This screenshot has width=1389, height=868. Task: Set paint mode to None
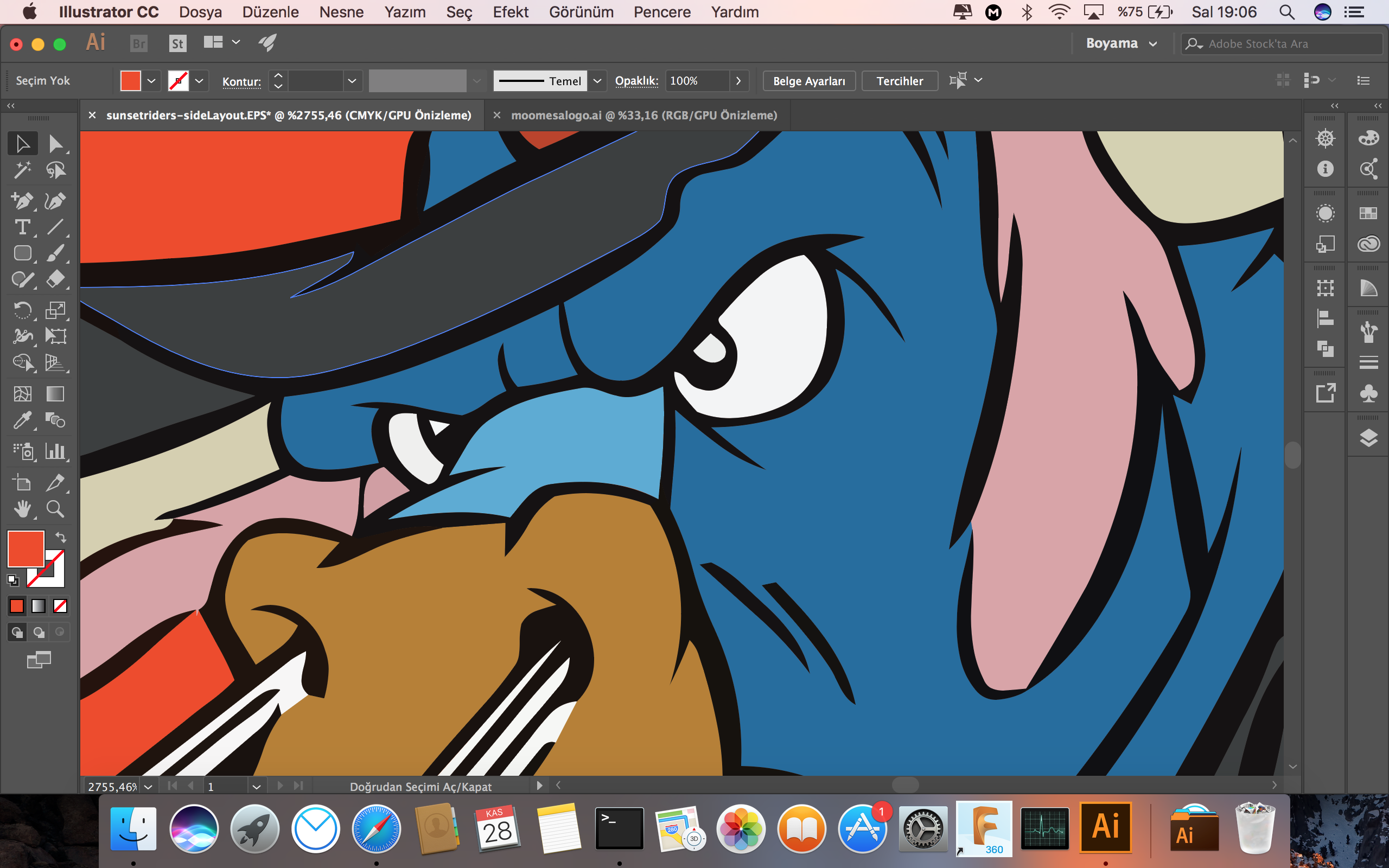[60, 605]
